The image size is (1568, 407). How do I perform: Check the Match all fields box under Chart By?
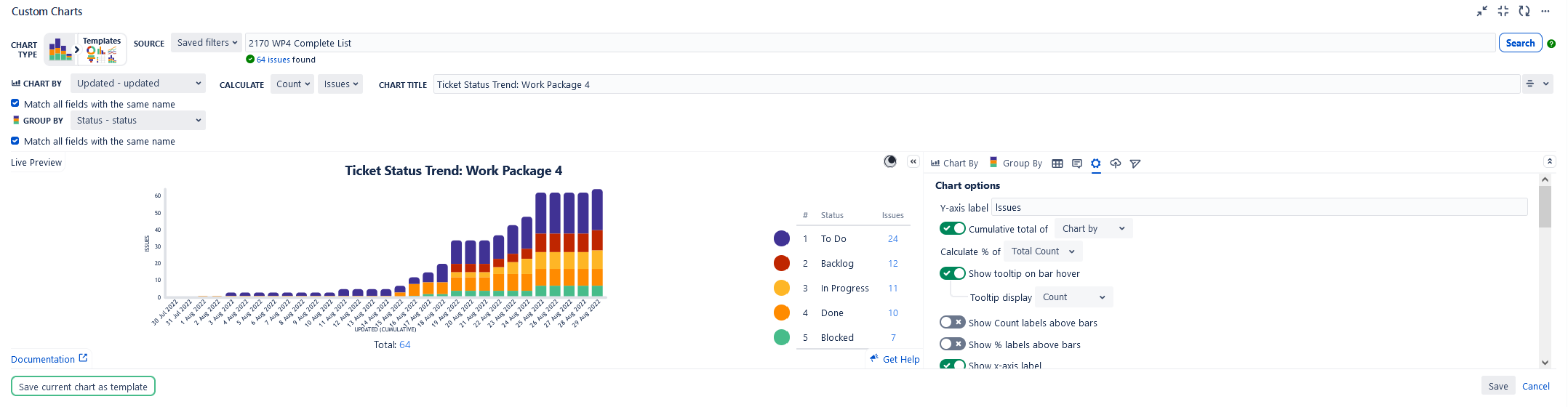15,103
